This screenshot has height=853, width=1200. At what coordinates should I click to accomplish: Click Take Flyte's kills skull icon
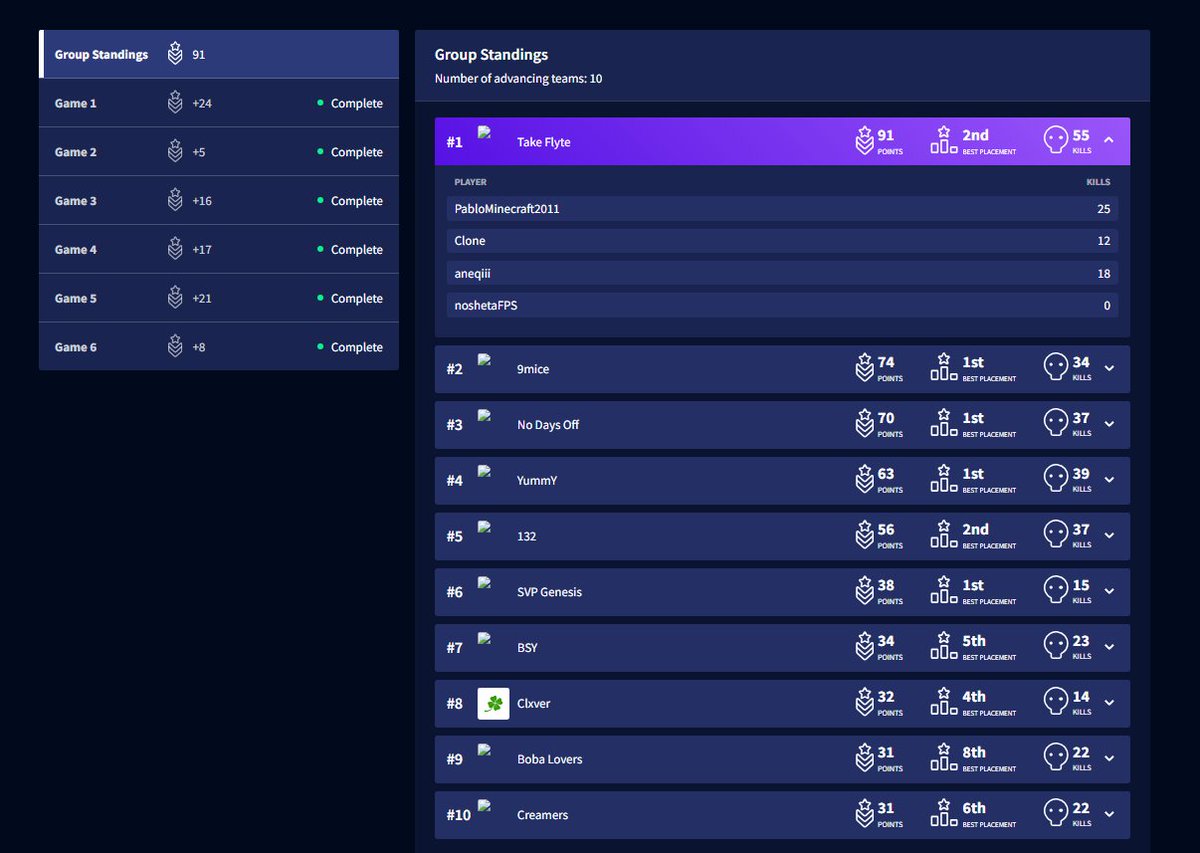tap(1055, 141)
